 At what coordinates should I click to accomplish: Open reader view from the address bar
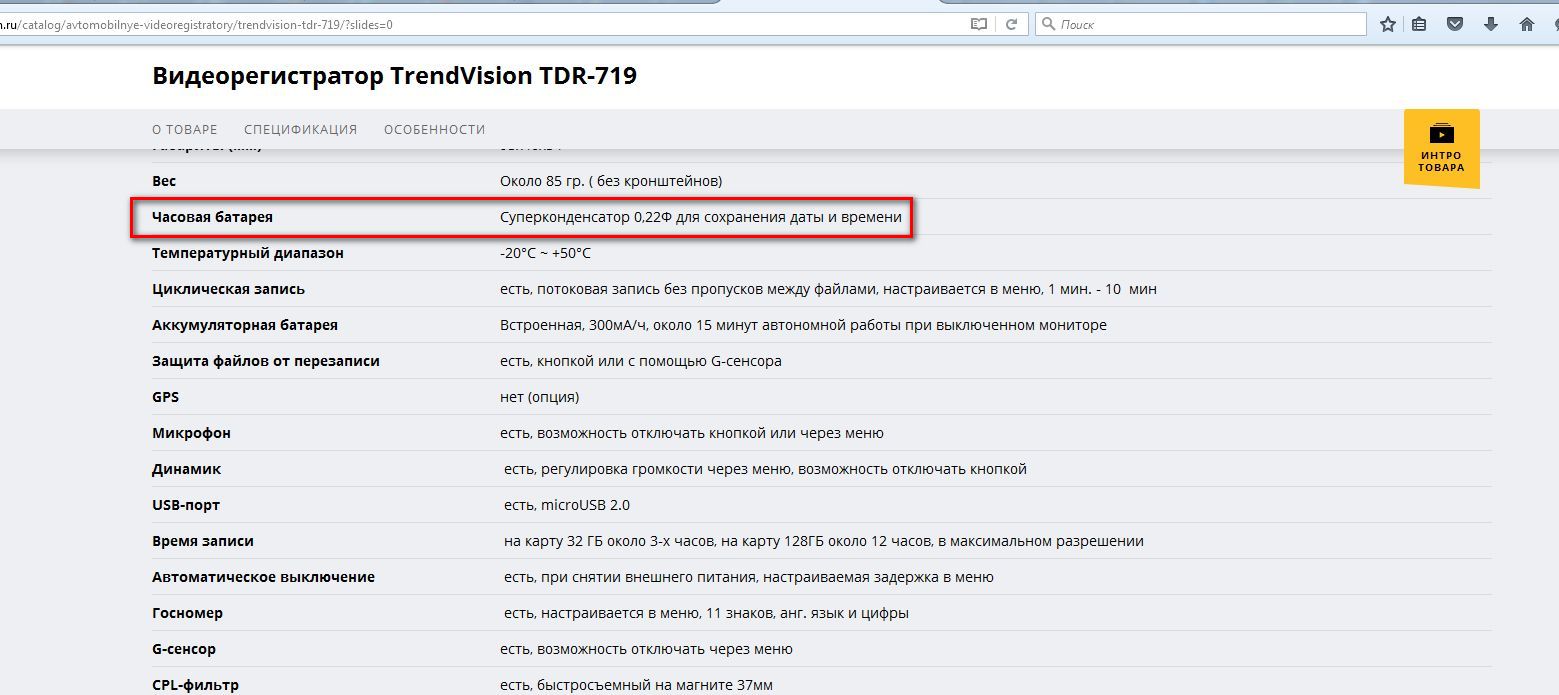coord(979,24)
